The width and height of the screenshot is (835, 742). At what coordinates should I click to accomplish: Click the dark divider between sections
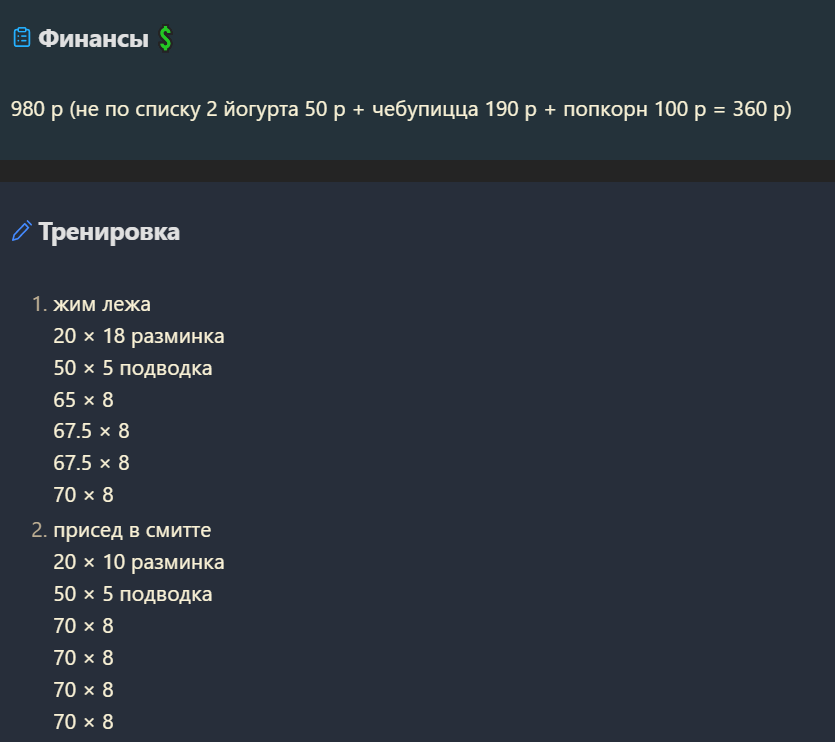pos(418,171)
